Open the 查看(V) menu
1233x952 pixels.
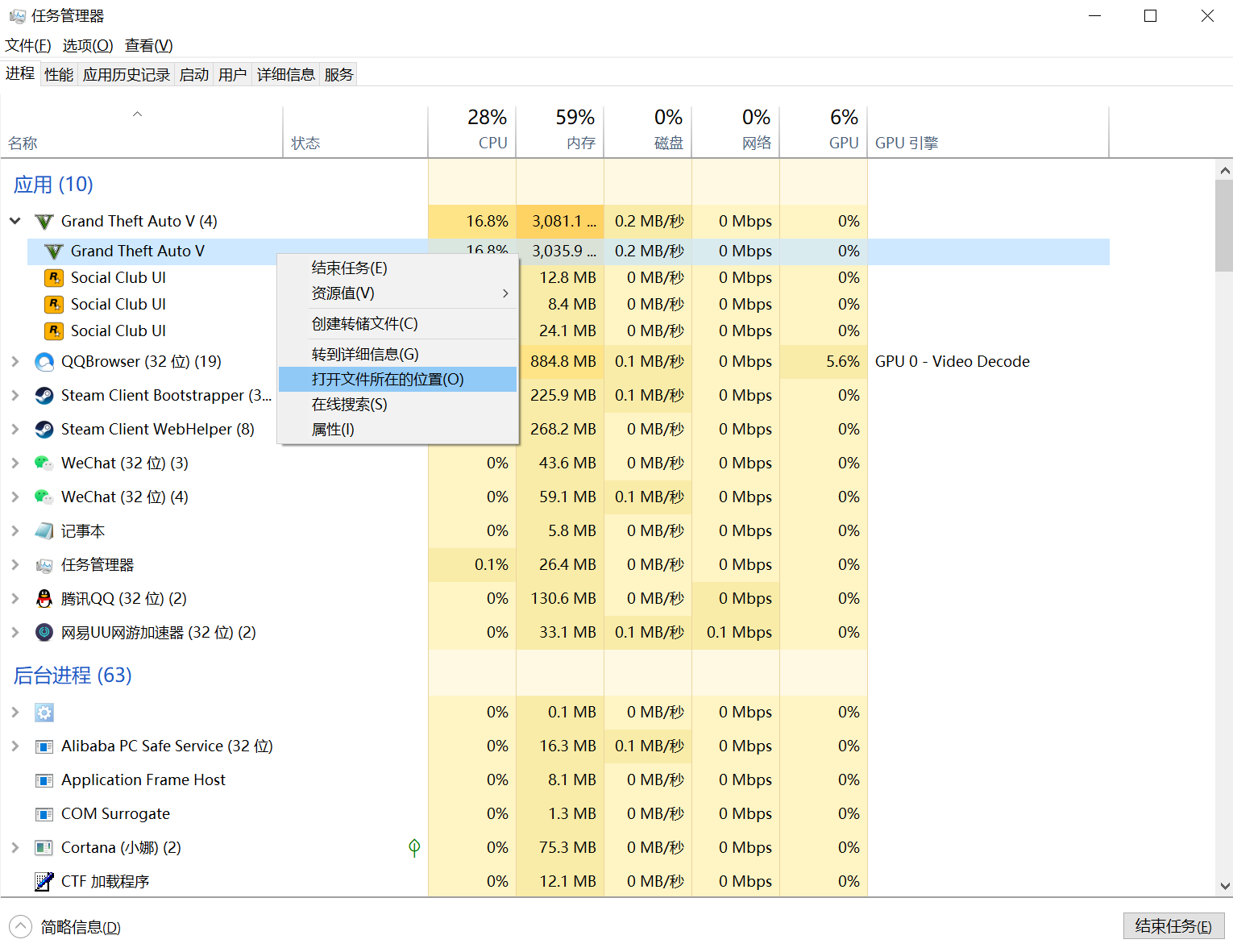pos(149,46)
